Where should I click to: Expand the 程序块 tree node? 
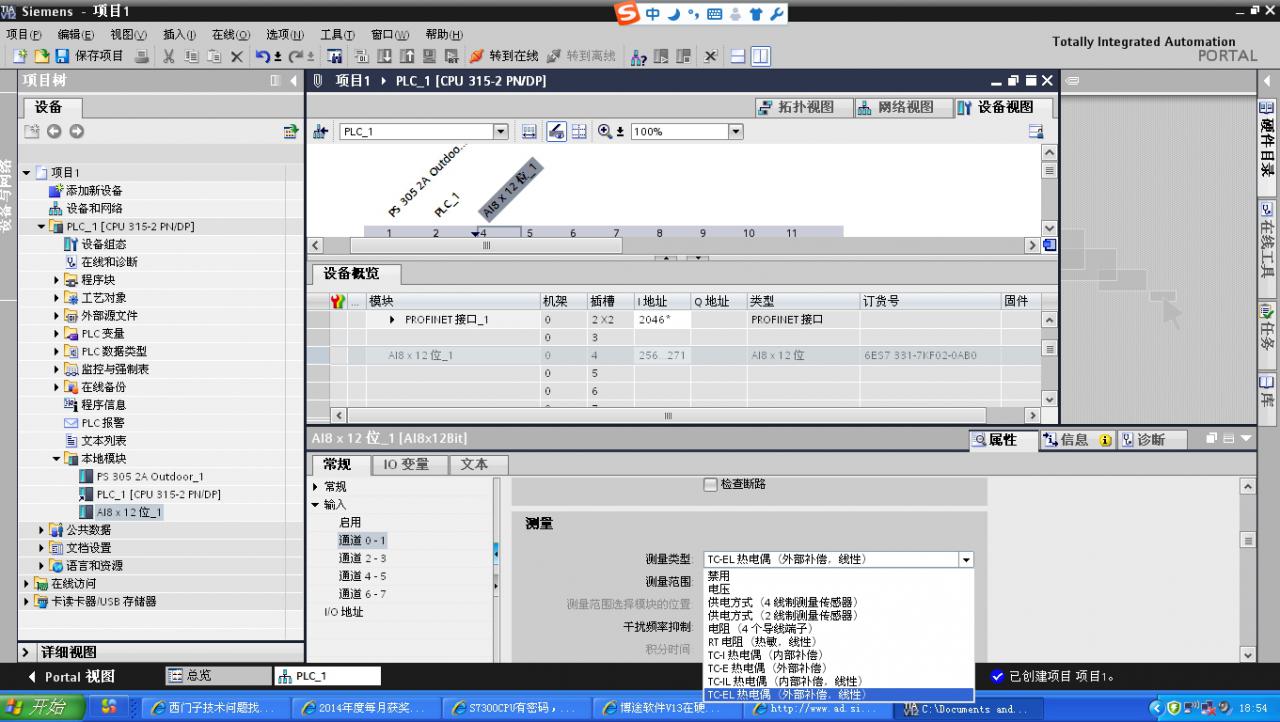pos(57,280)
